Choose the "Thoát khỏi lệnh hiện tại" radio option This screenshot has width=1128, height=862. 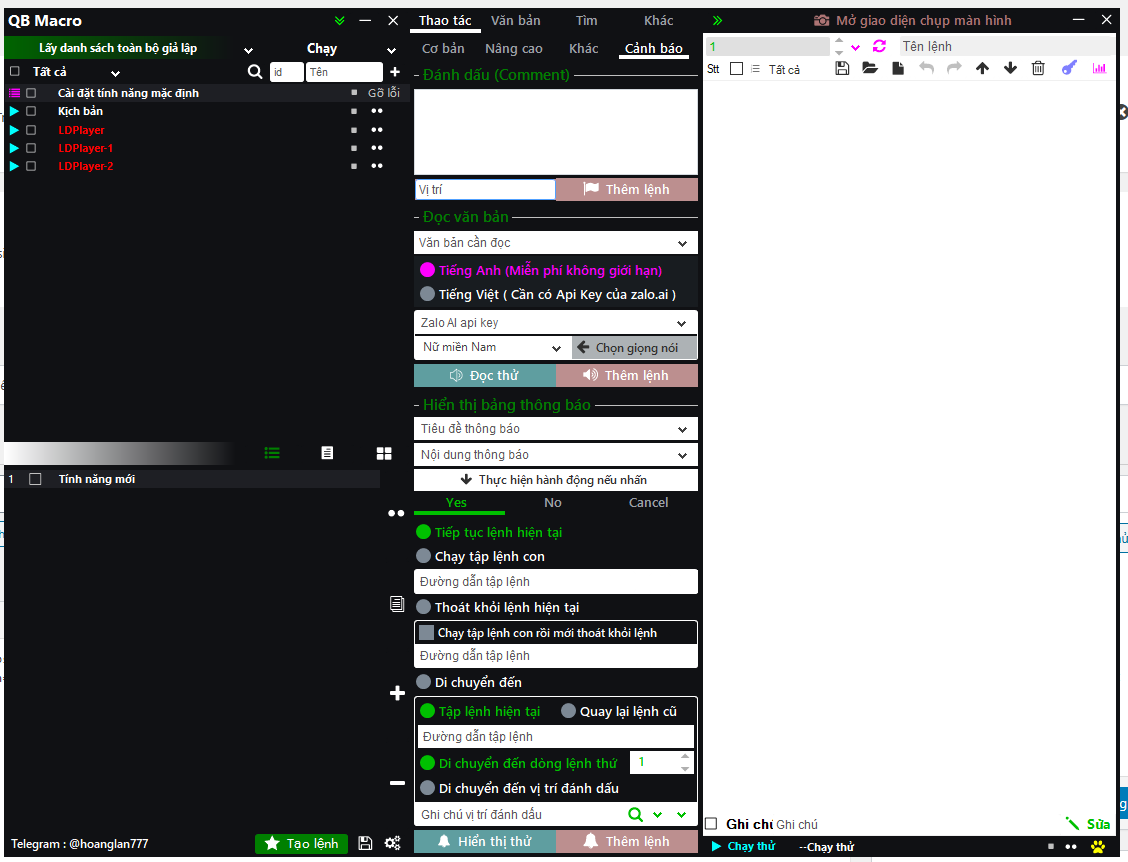click(424, 607)
